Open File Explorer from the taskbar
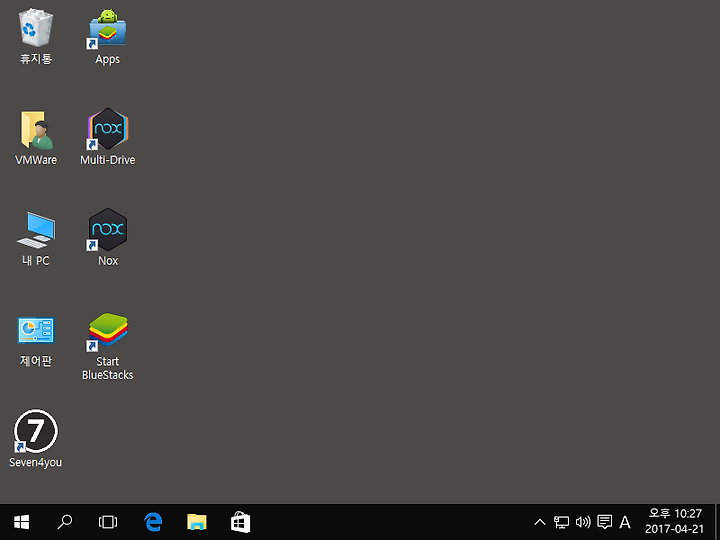The image size is (720, 540). point(197,522)
